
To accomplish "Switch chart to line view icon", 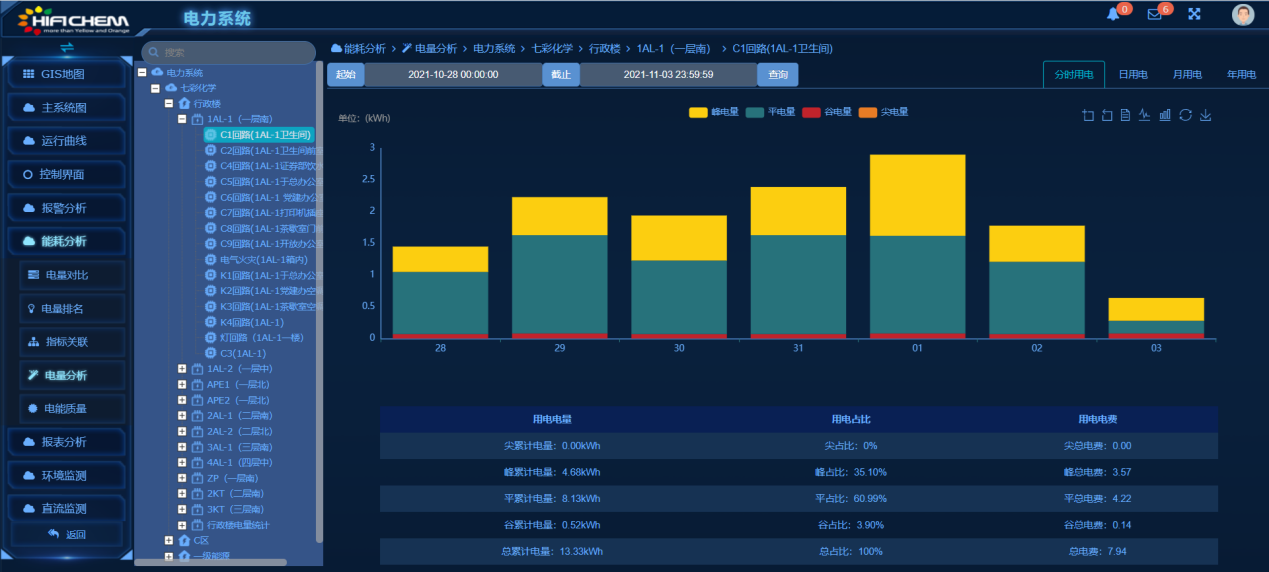I will point(1145,115).
